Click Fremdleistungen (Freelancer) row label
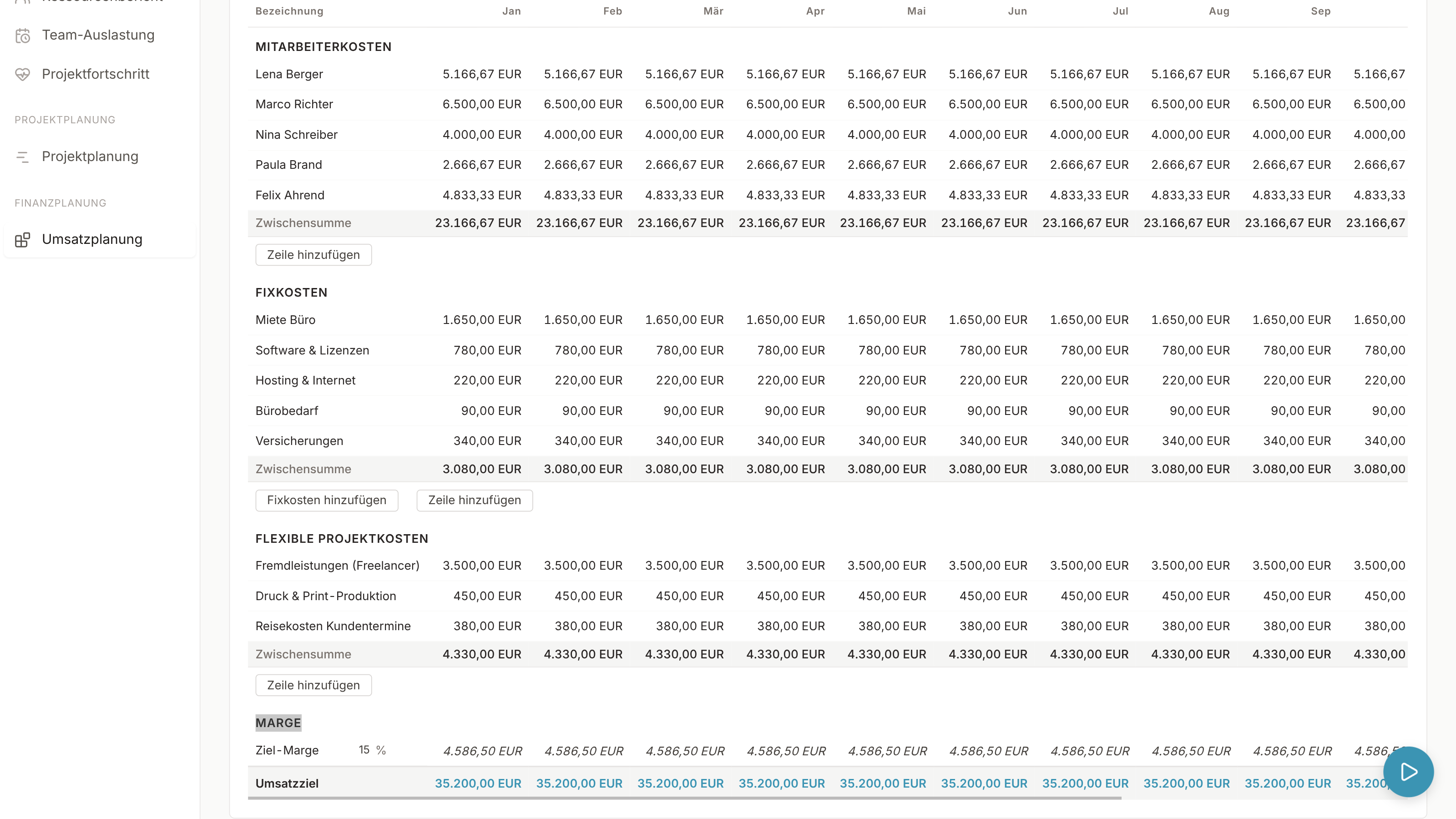The image size is (1456, 819). click(338, 566)
